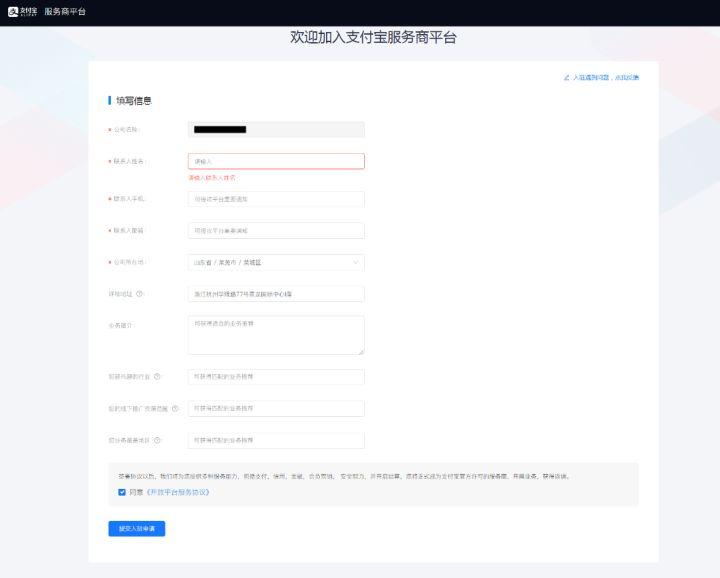Click the 业务简介 business intro textarea
Viewport: 720px width, 578px height.
276,335
